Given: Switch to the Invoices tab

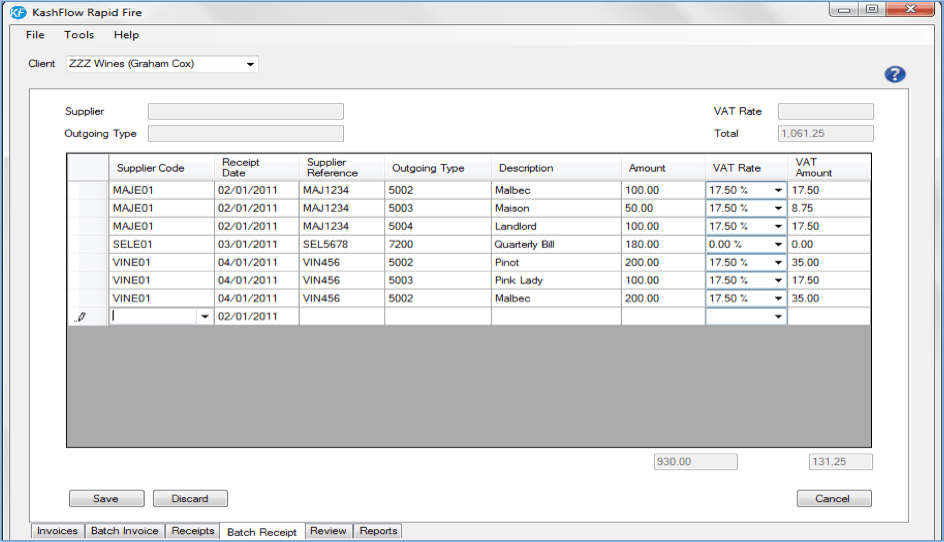Looking at the screenshot, I should [57, 531].
